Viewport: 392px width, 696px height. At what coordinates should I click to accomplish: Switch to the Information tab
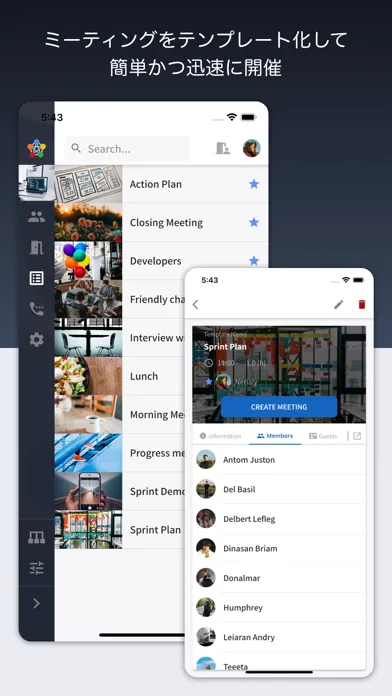[x=221, y=436]
